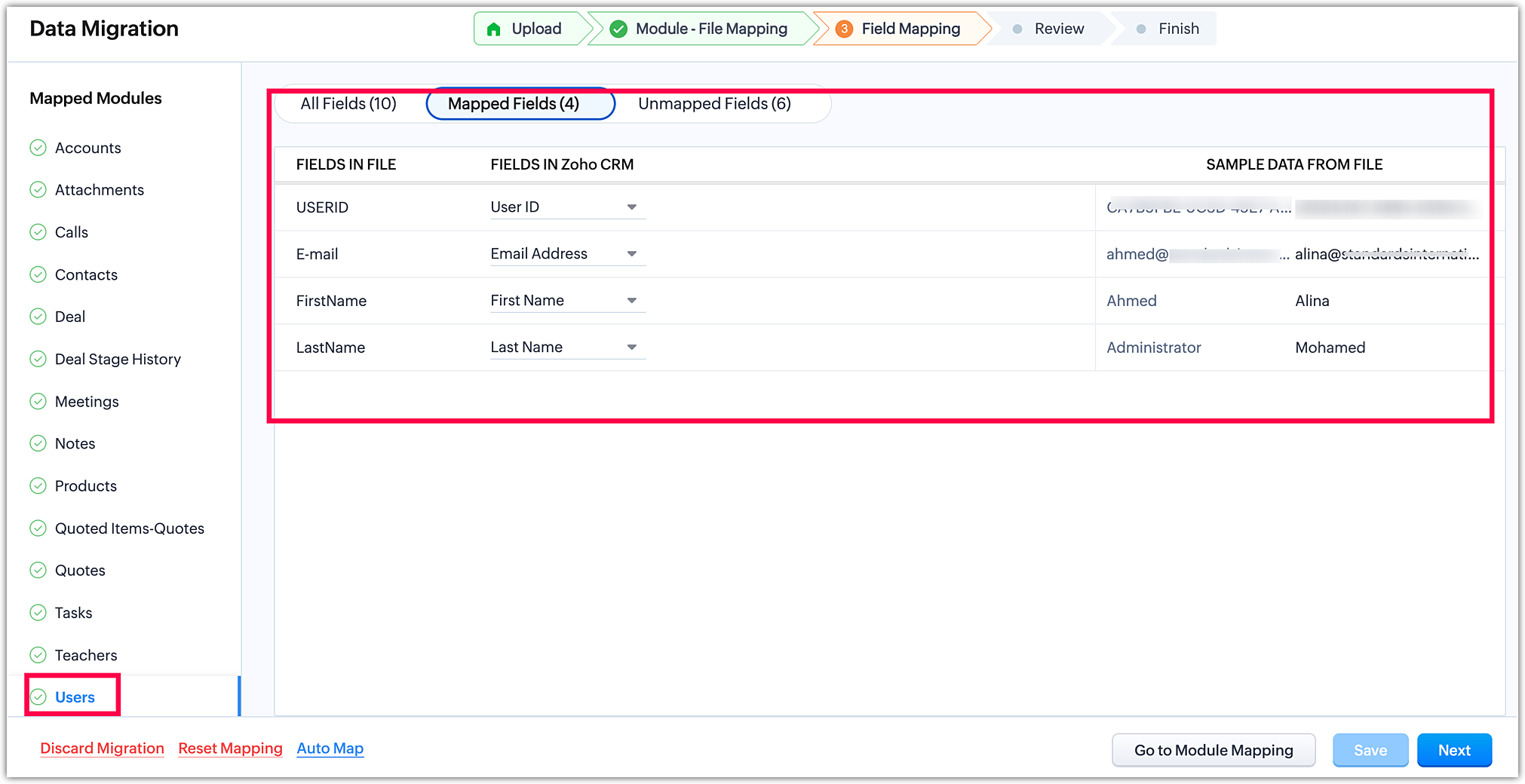Click the Discard Migration link
Viewport: 1525px width, 784px height.
click(102, 749)
